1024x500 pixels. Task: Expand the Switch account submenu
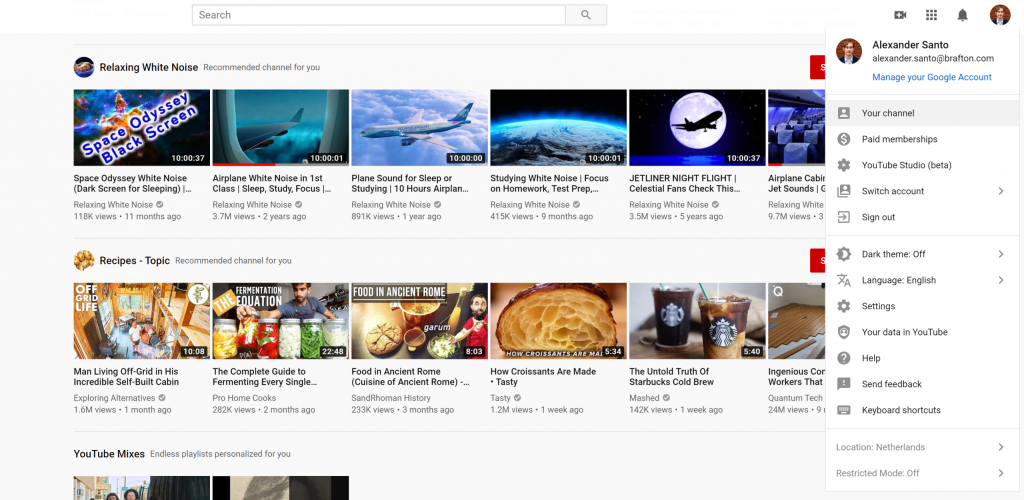1000,191
